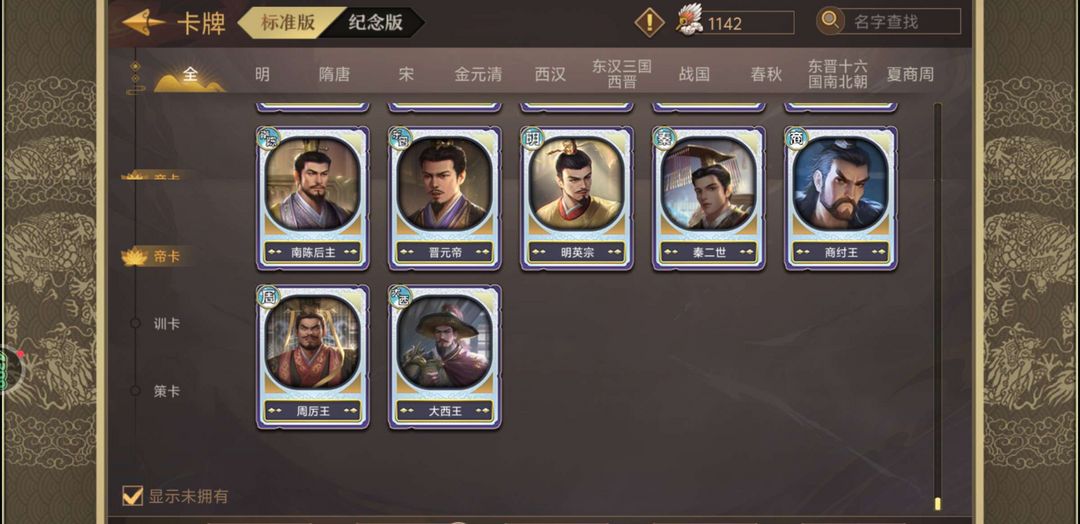Switch to the 标准版 tab
Screen dimensions: 1080x524
[288, 22]
